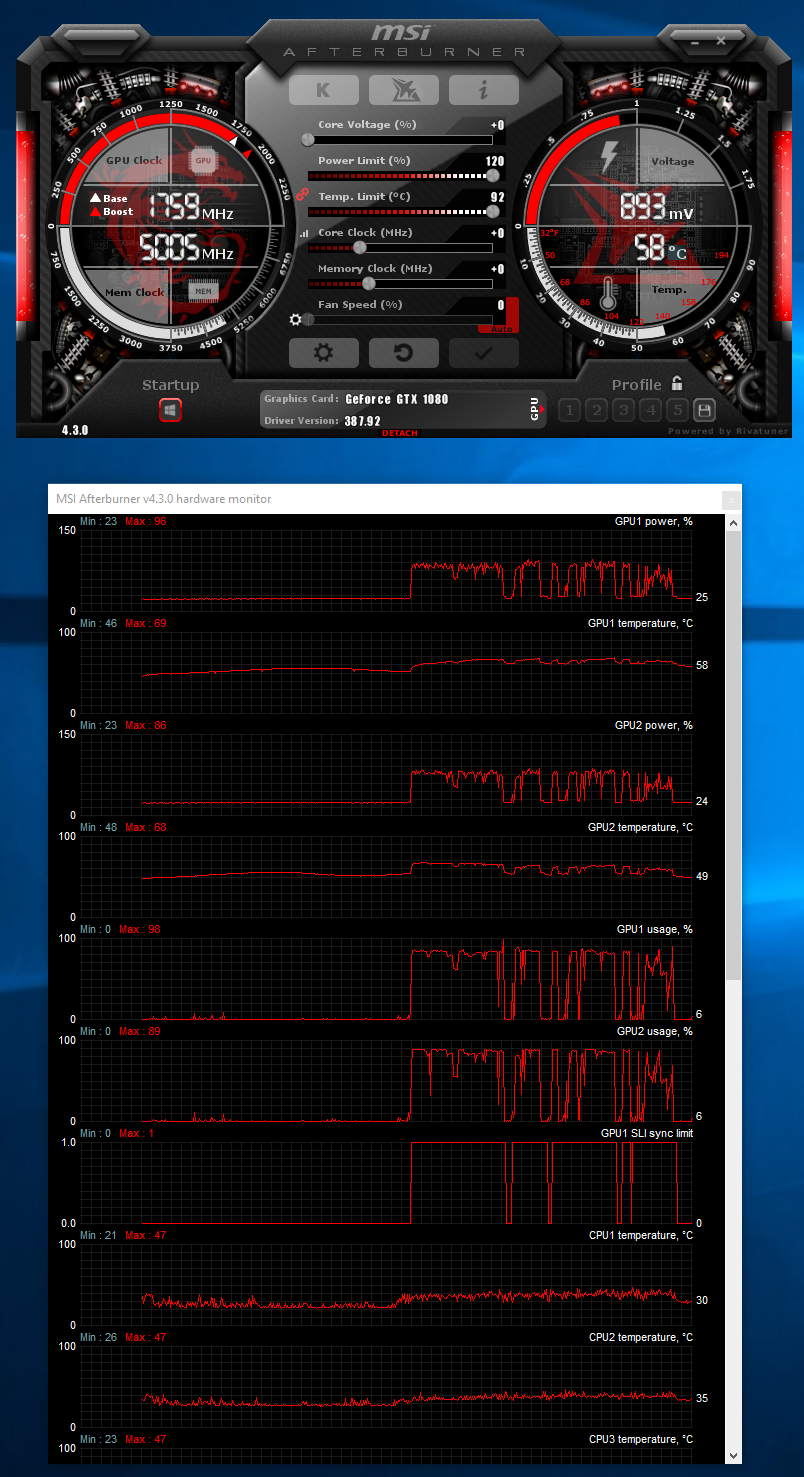Viewport: 804px width, 1477px height.
Task: Click the GeForce GTX 1080 card name
Action: pos(397,399)
